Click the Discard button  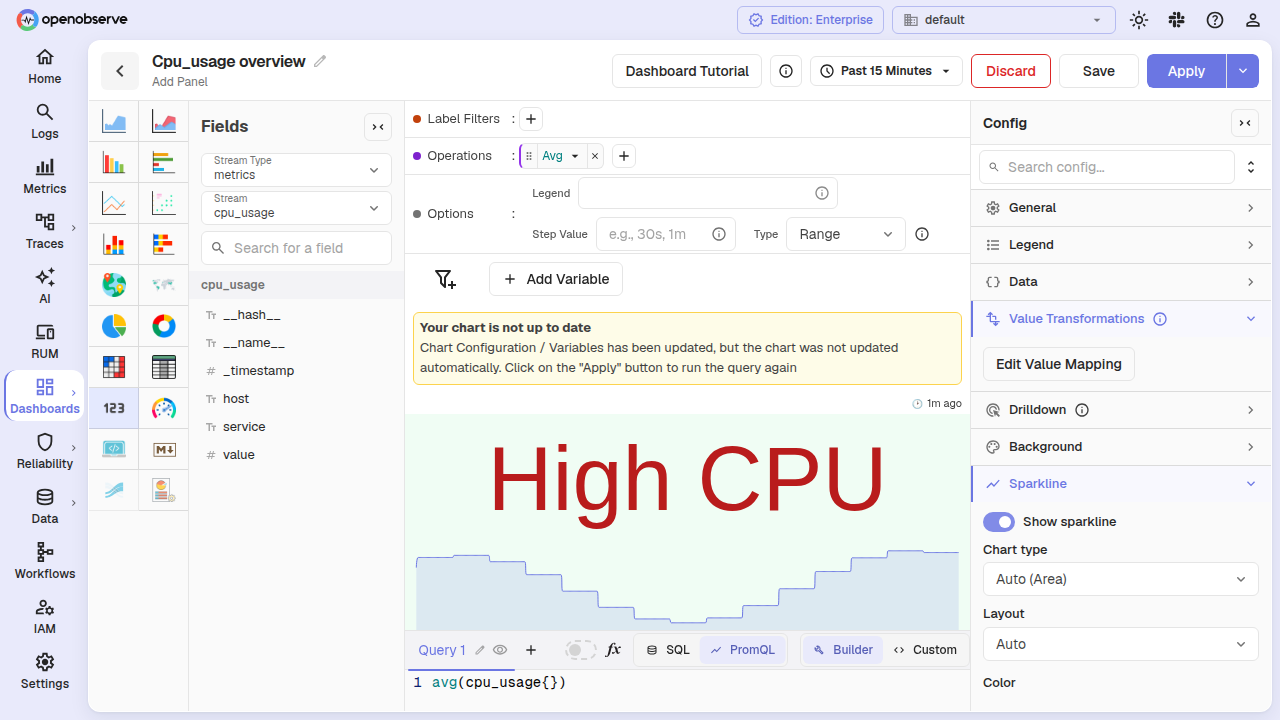click(1011, 71)
